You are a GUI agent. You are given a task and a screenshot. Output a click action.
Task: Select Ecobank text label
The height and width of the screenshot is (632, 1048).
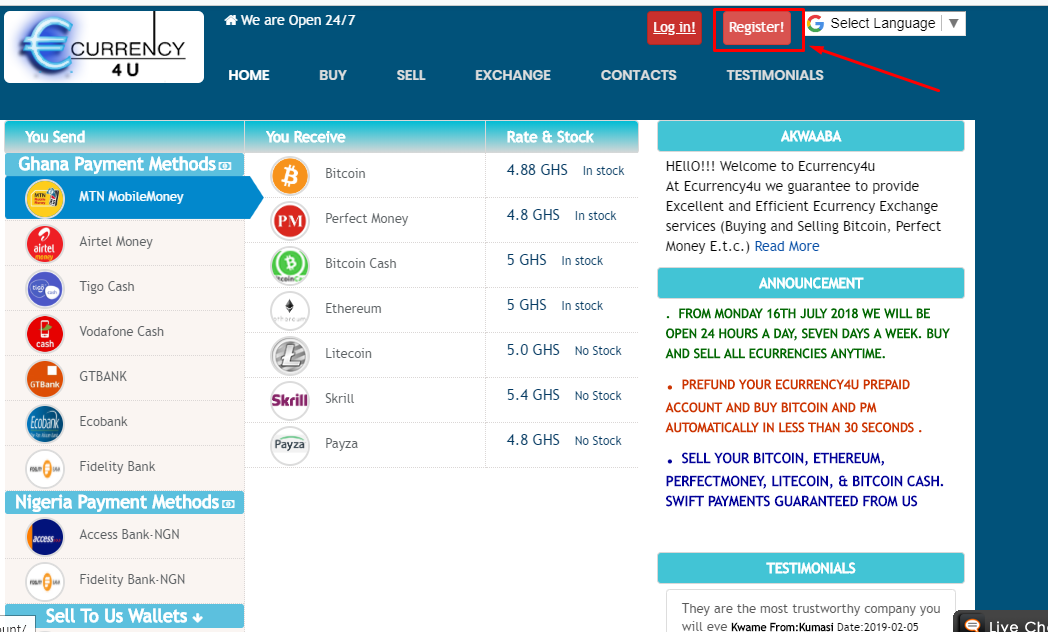(104, 422)
